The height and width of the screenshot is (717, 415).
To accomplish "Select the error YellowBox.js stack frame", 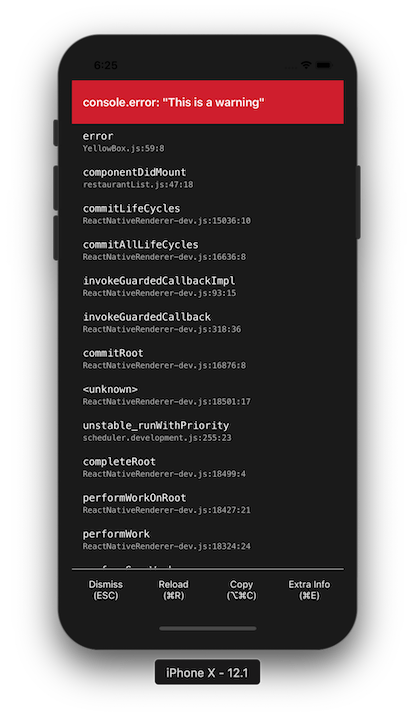I will 208,142.
